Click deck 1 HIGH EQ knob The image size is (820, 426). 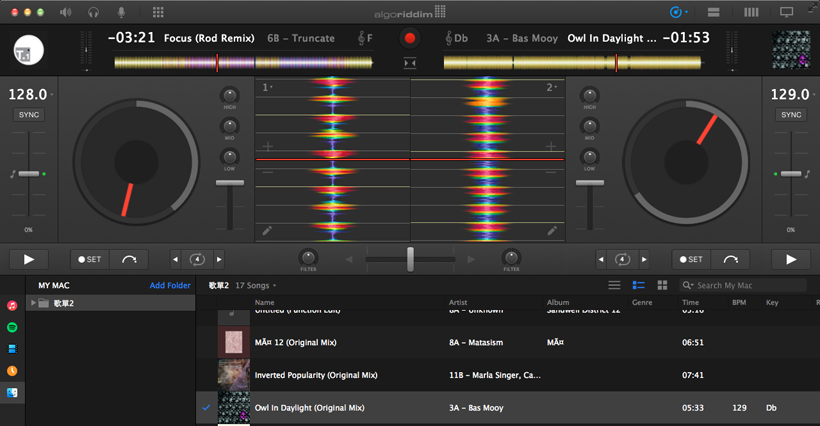coord(230,95)
